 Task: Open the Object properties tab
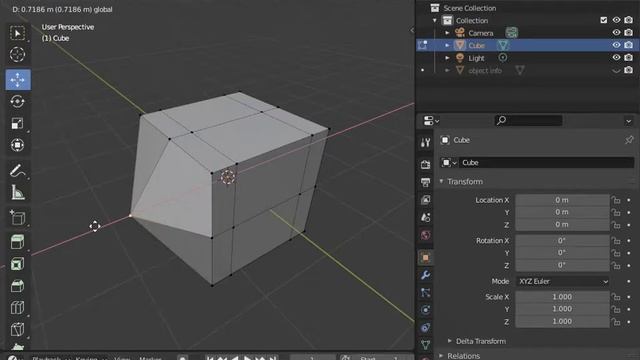425,258
